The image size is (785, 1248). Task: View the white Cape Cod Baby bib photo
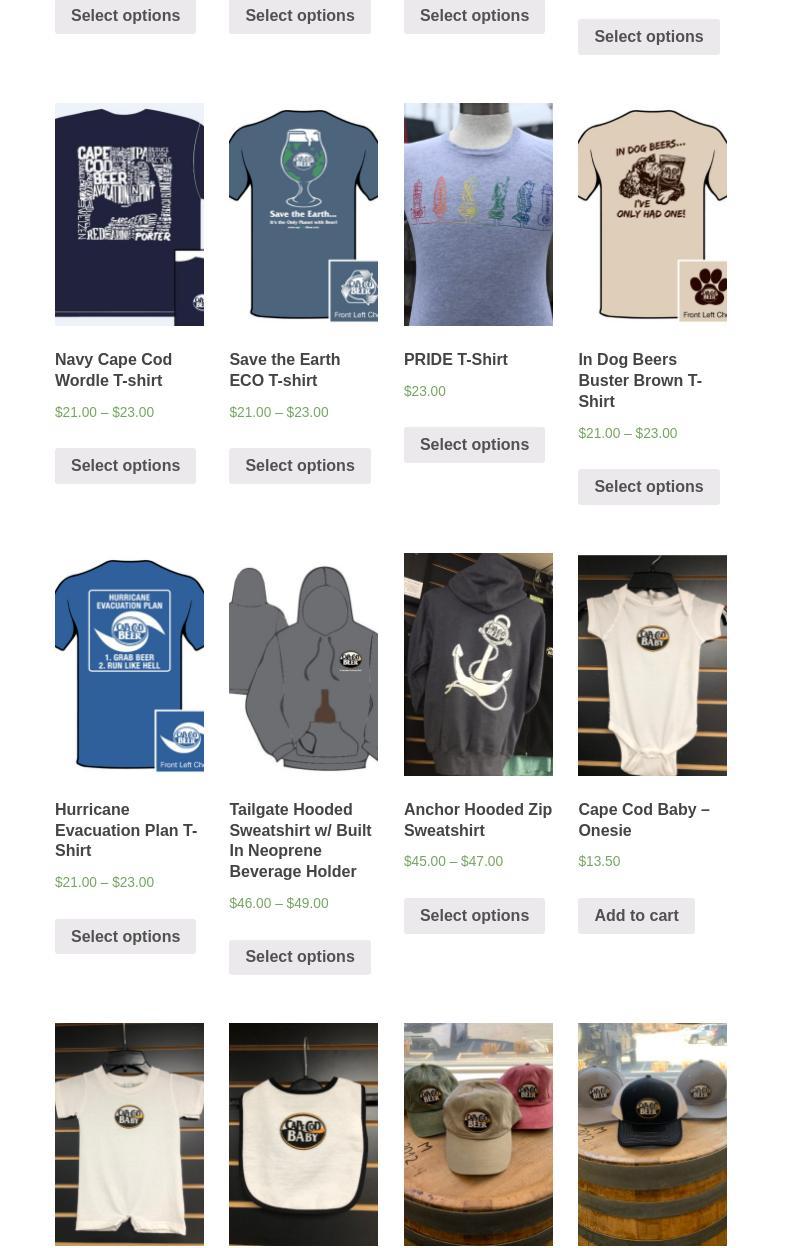pyautogui.click(x=303, y=1134)
